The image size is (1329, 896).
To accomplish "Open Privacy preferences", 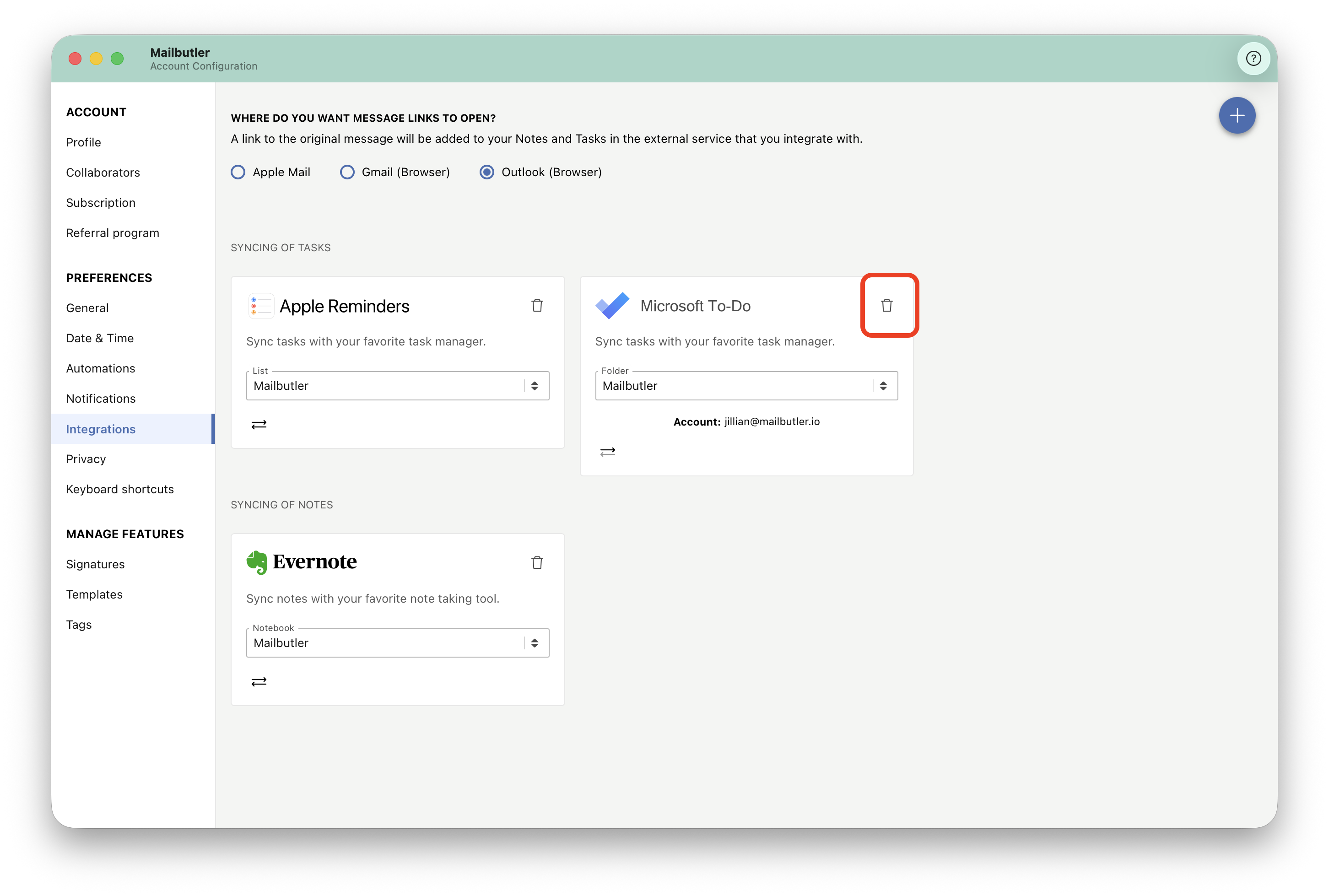I will [86, 459].
